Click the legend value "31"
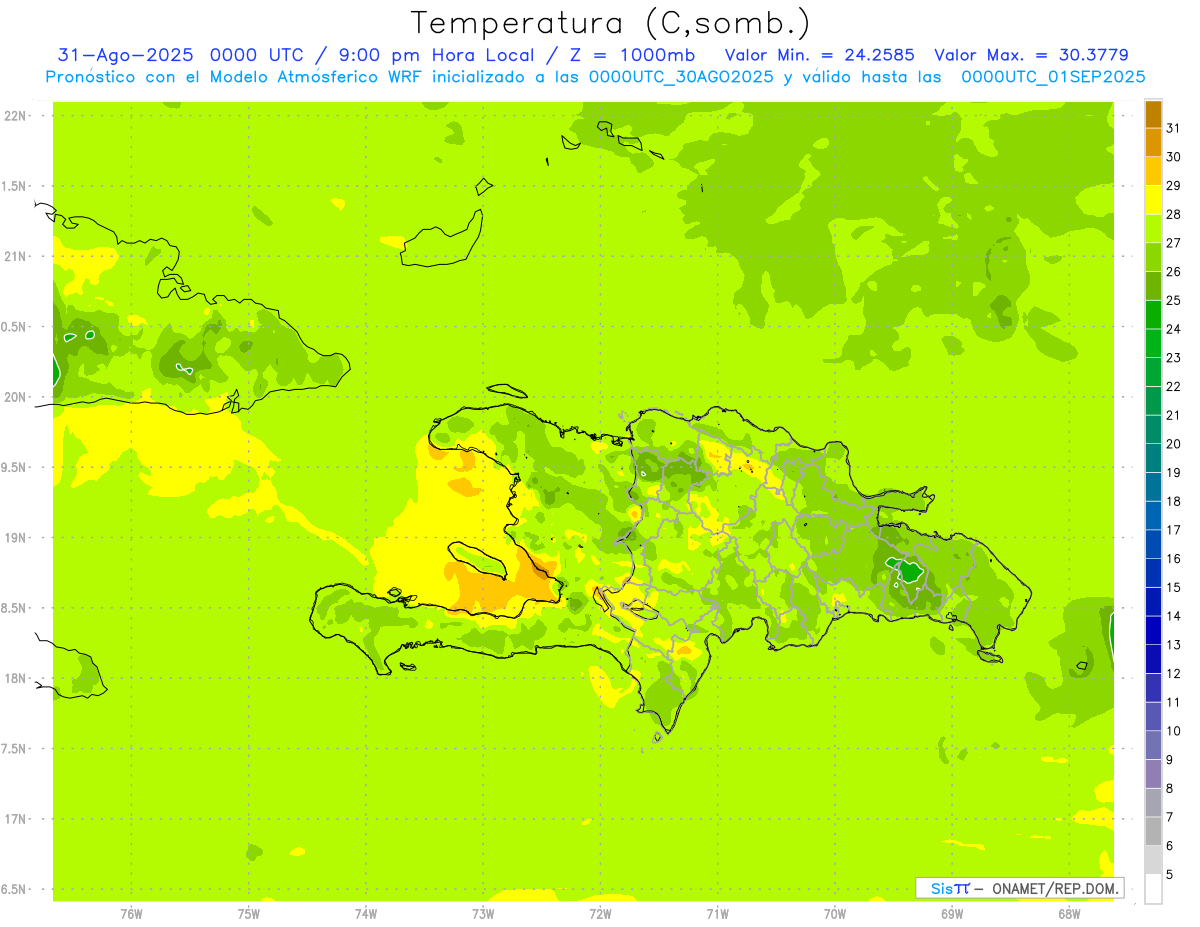 [x=1173, y=128]
